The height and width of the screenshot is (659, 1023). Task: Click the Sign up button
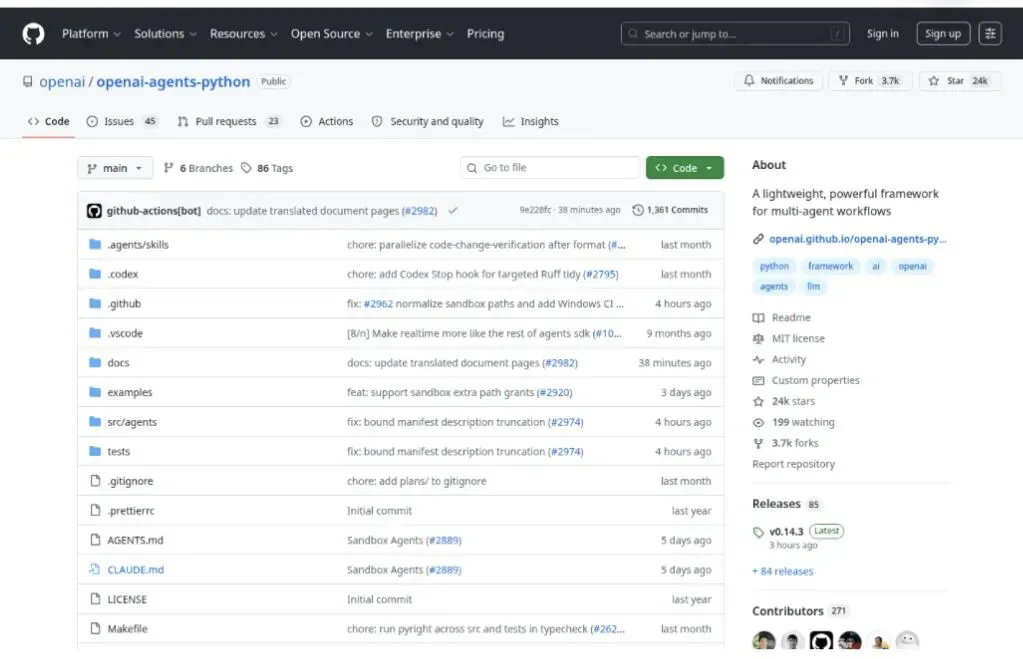point(943,34)
